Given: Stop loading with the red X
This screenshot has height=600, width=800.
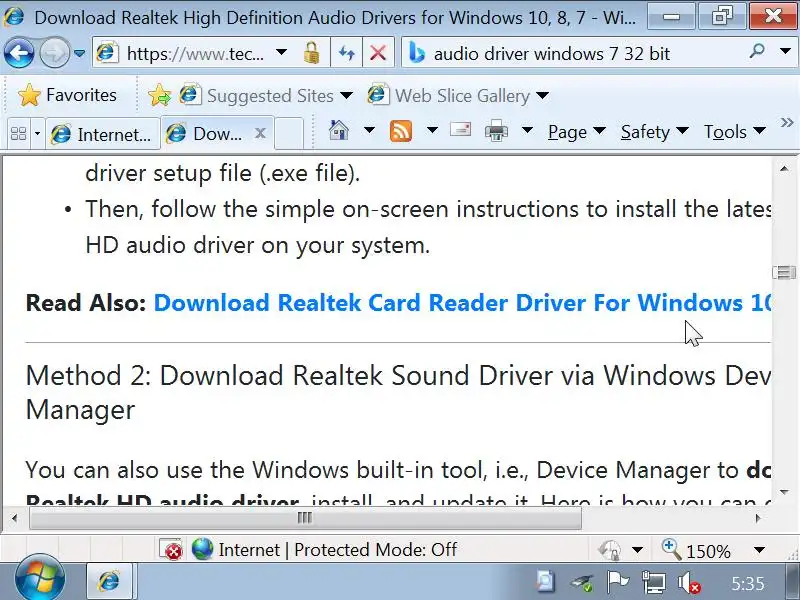Looking at the screenshot, I should (x=378, y=53).
